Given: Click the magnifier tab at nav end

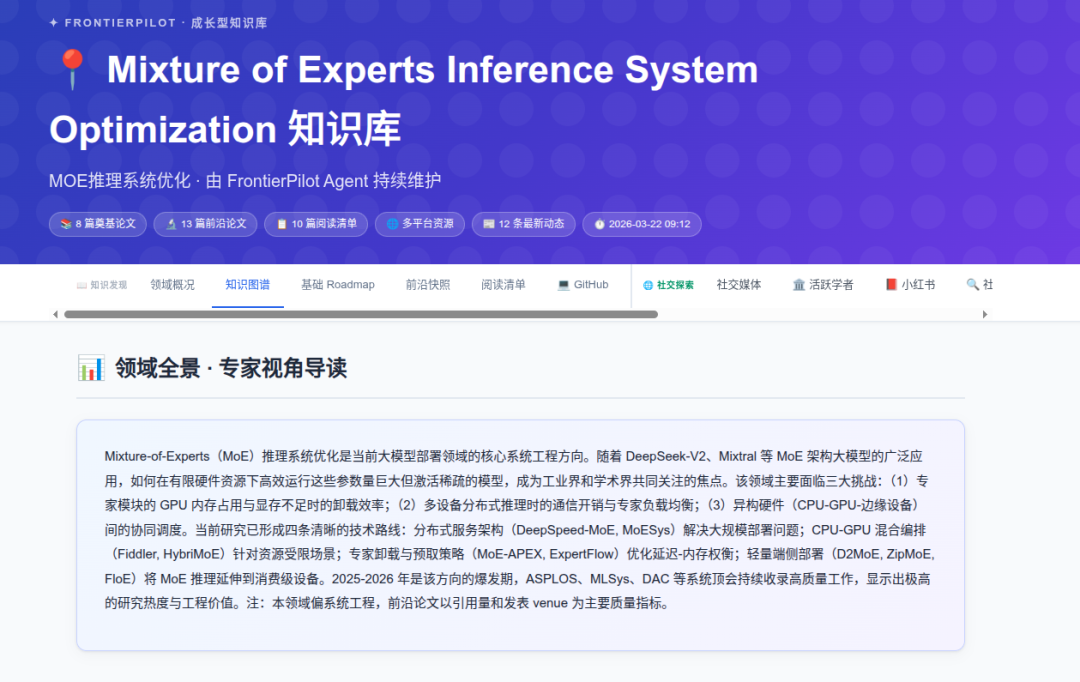Looking at the screenshot, I should pos(979,285).
